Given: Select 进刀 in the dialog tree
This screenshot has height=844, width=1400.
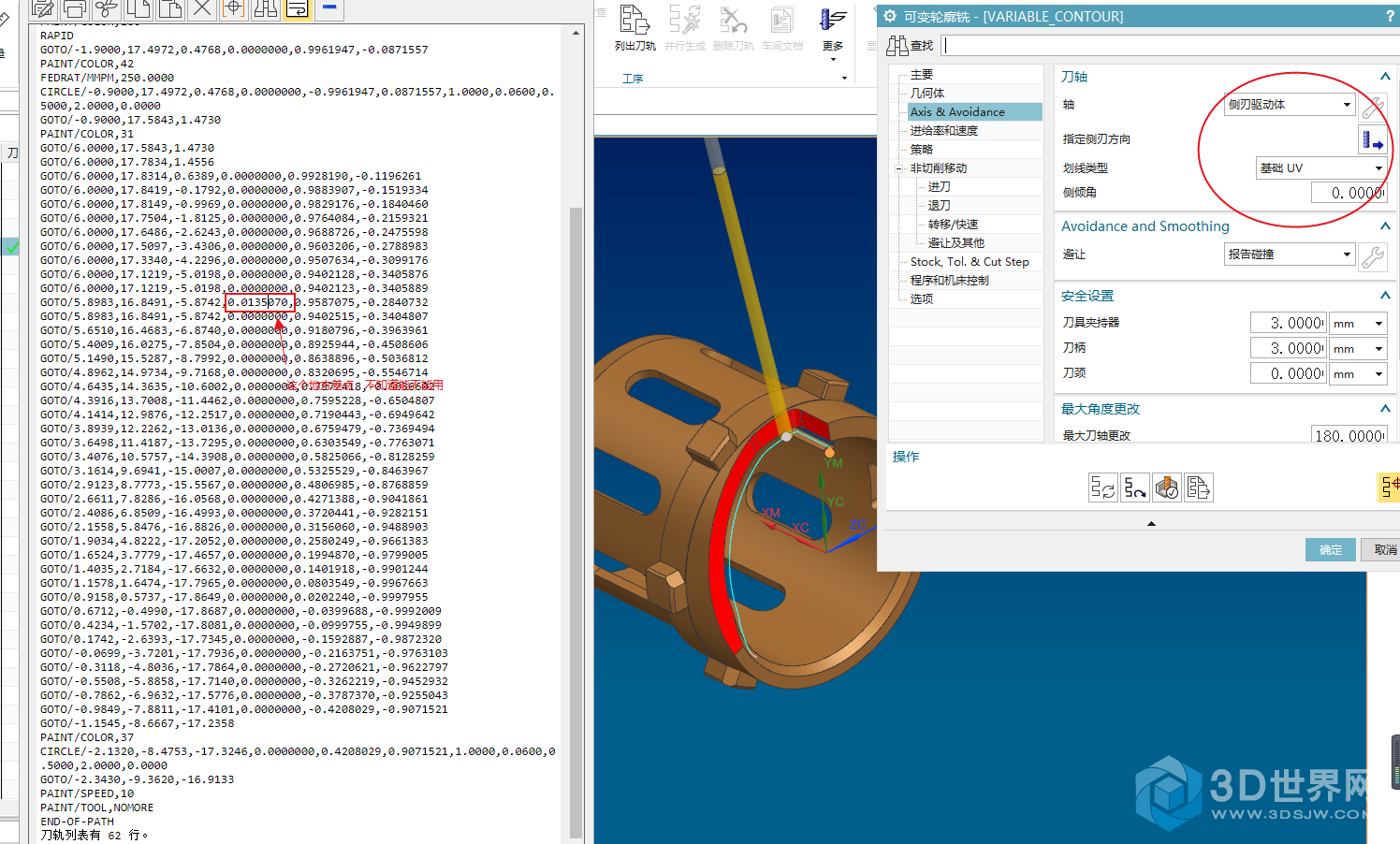Looking at the screenshot, I should (939, 186).
